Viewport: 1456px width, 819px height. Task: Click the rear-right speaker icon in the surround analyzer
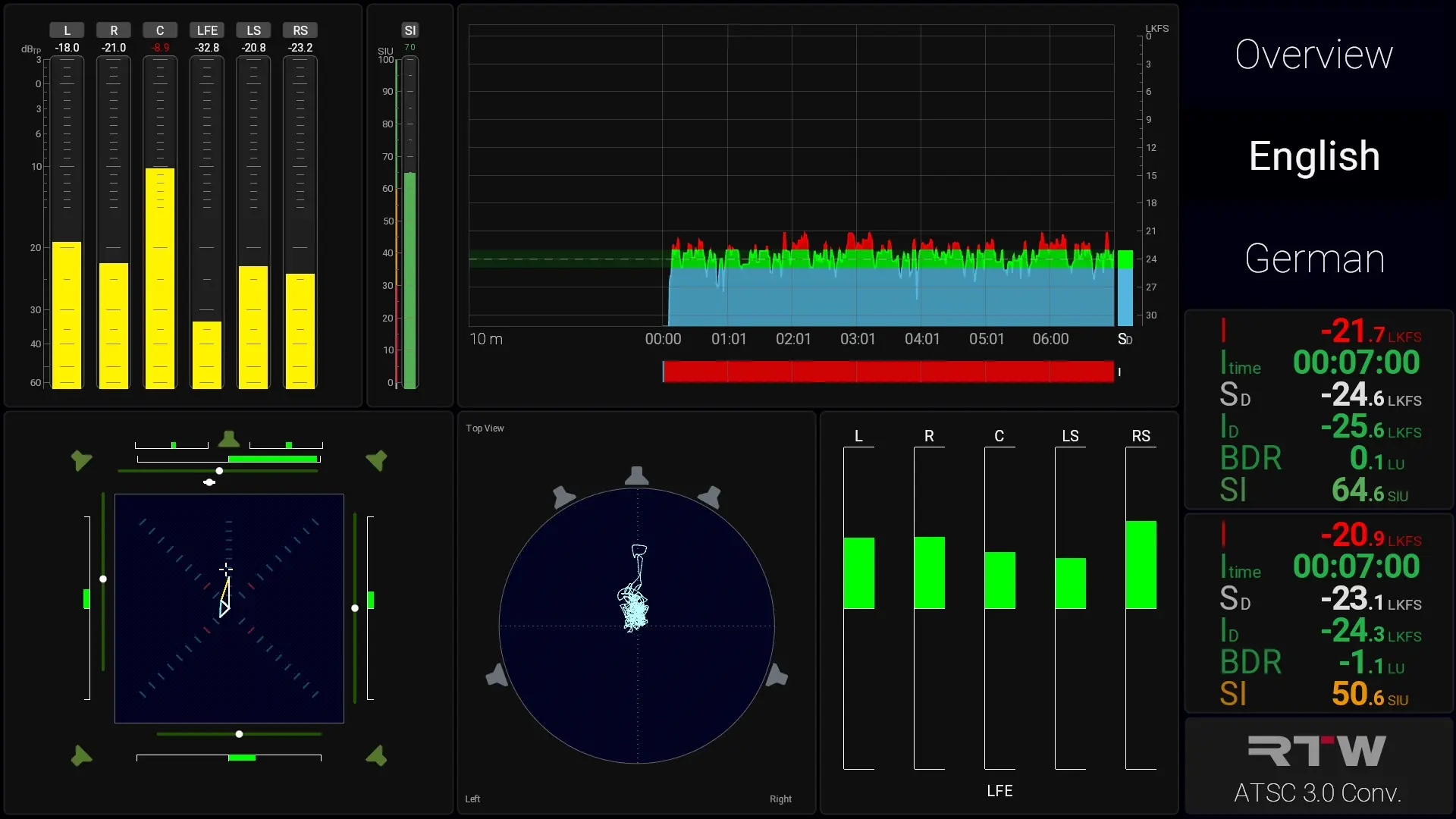[x=376, y=756]
